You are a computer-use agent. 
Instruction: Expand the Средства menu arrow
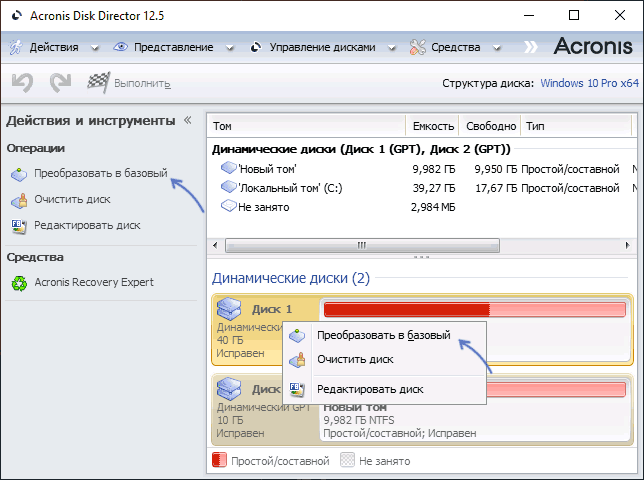point(497,48)
